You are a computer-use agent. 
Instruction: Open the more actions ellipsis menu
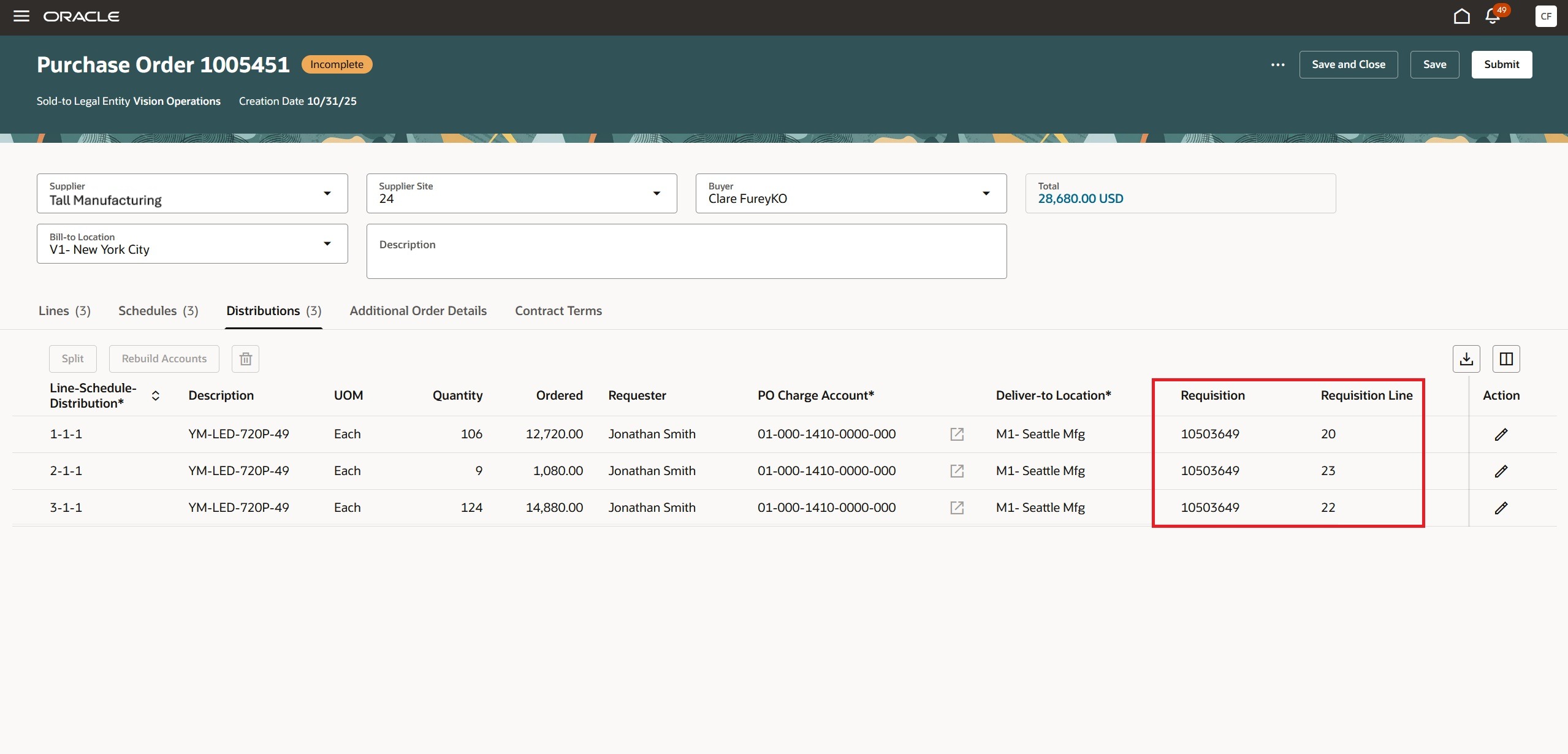(x=1277, y=64)
